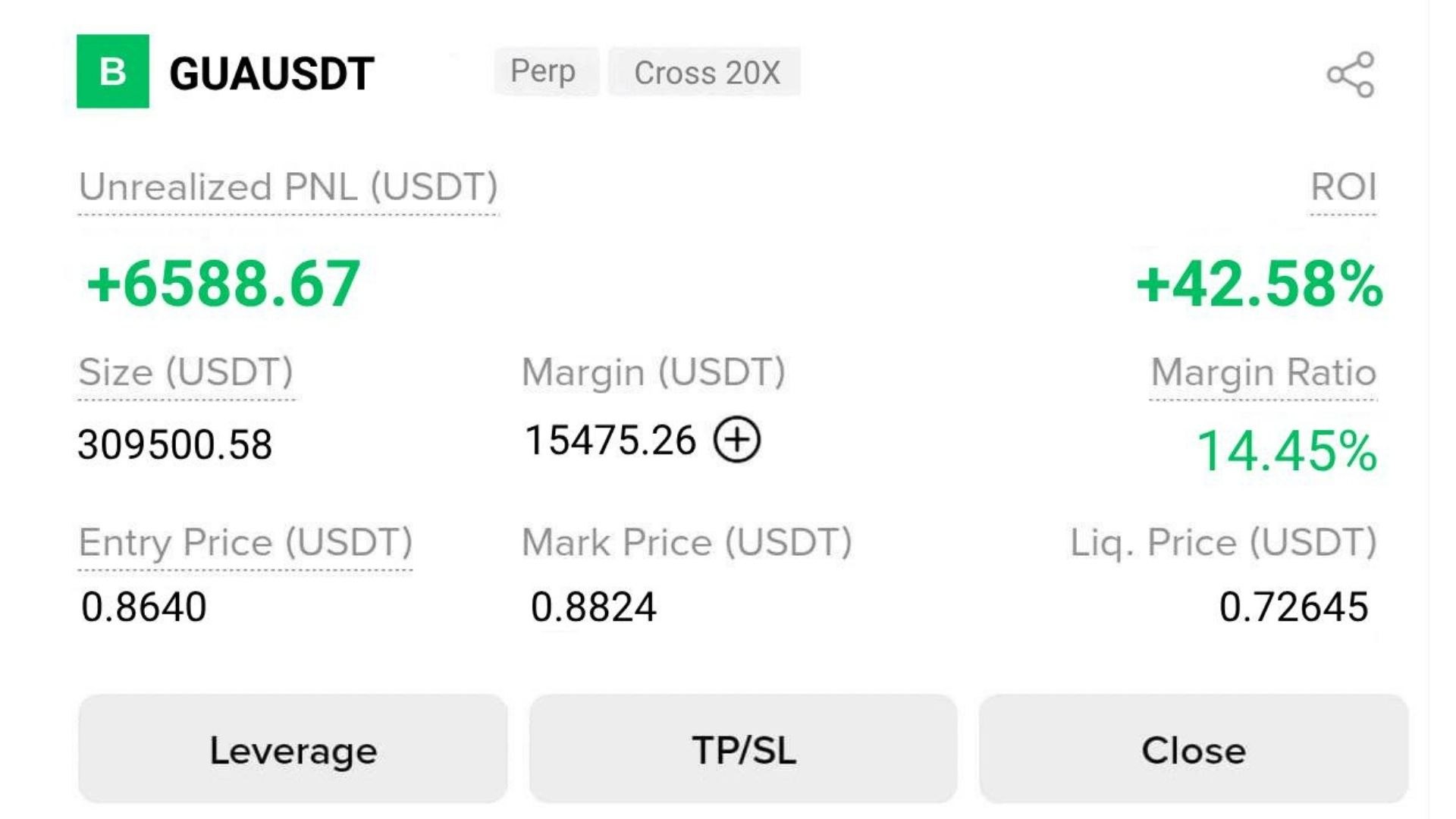This screenshot has height=819, width=1456.
Task: Select the 0.8824 mark price value
Action: pyautogui.click(x=593, y=607)
